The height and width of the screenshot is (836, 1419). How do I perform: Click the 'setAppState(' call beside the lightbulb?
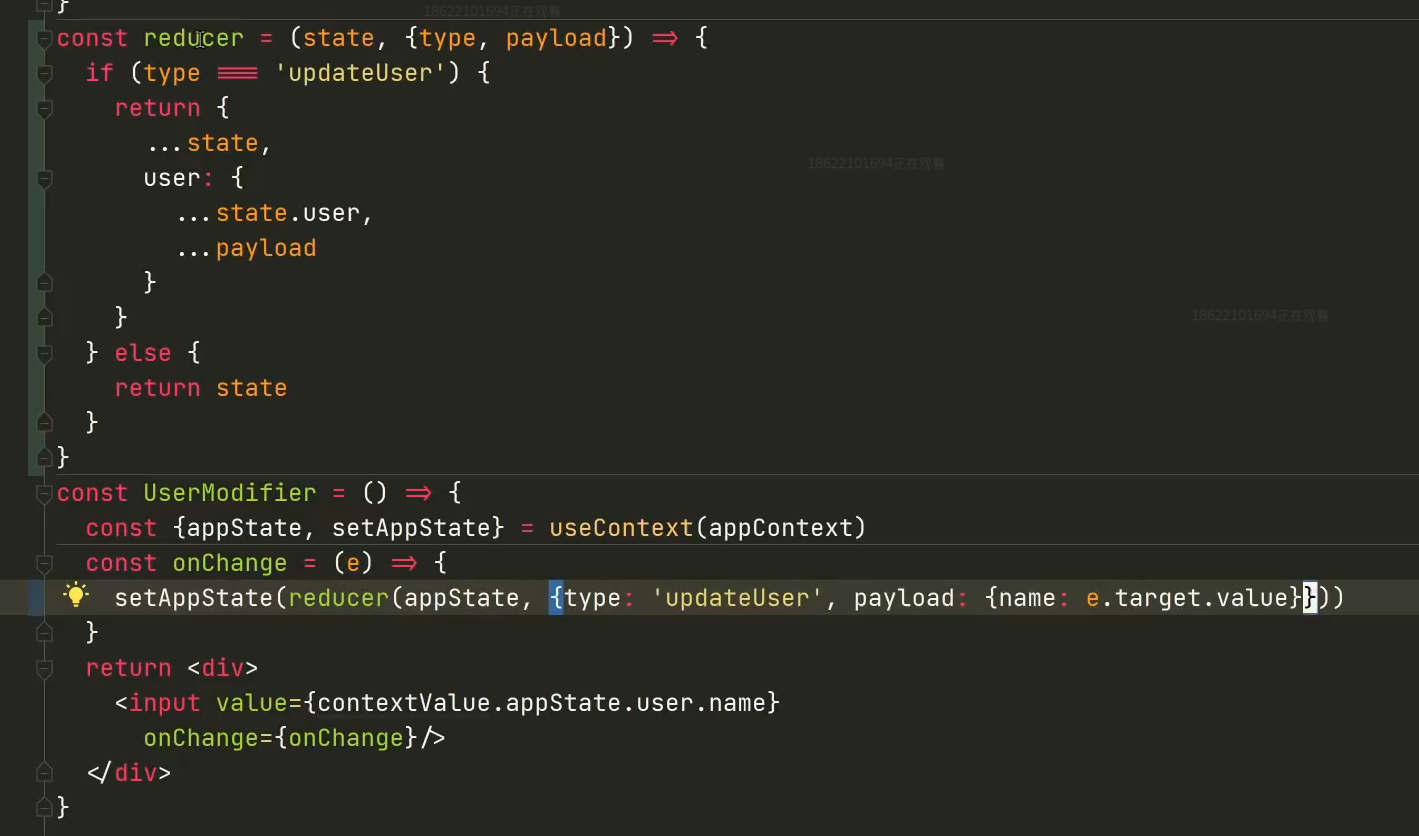coord(201,598)
